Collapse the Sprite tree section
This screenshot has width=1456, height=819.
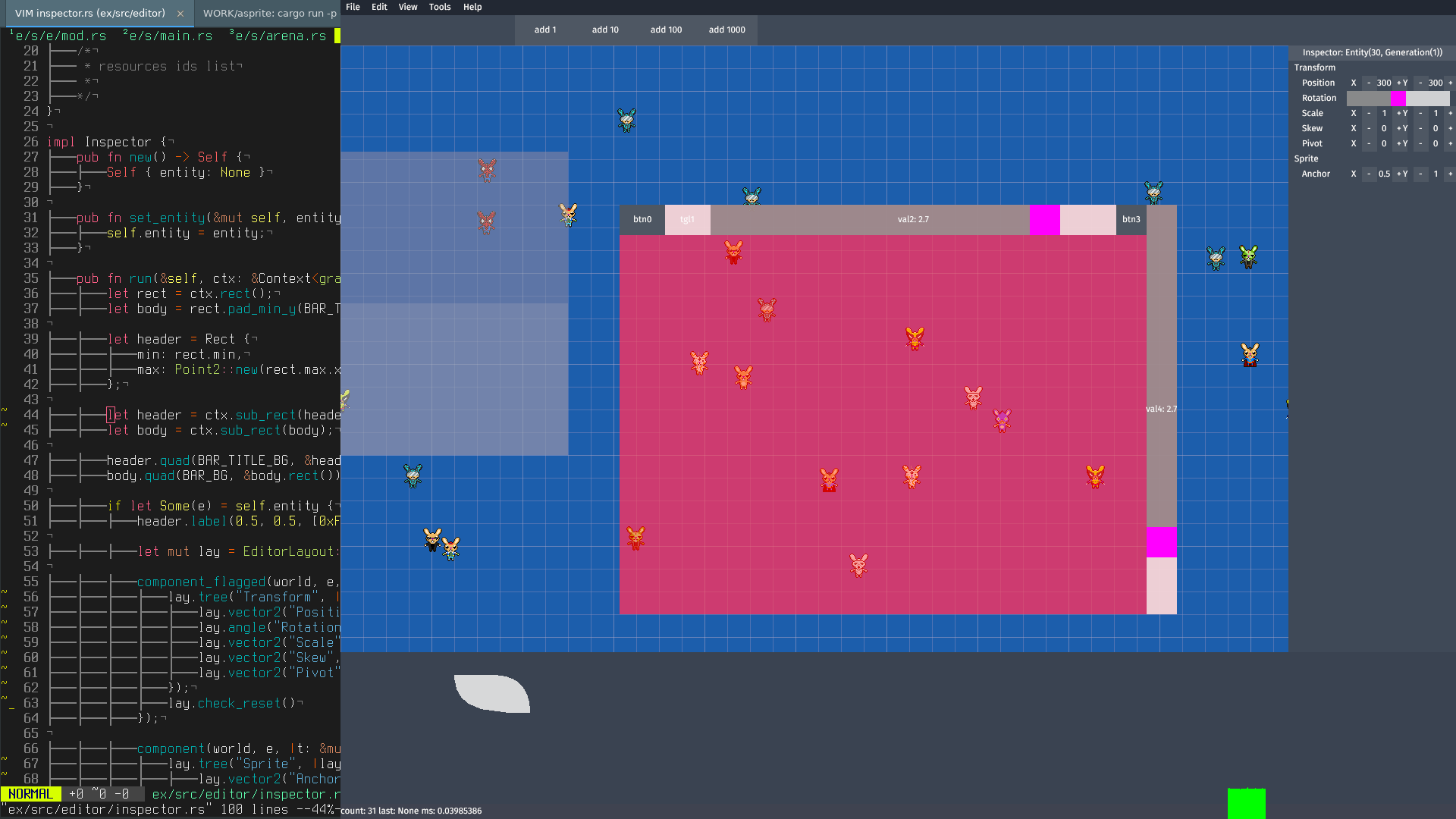pos(1306,158)
